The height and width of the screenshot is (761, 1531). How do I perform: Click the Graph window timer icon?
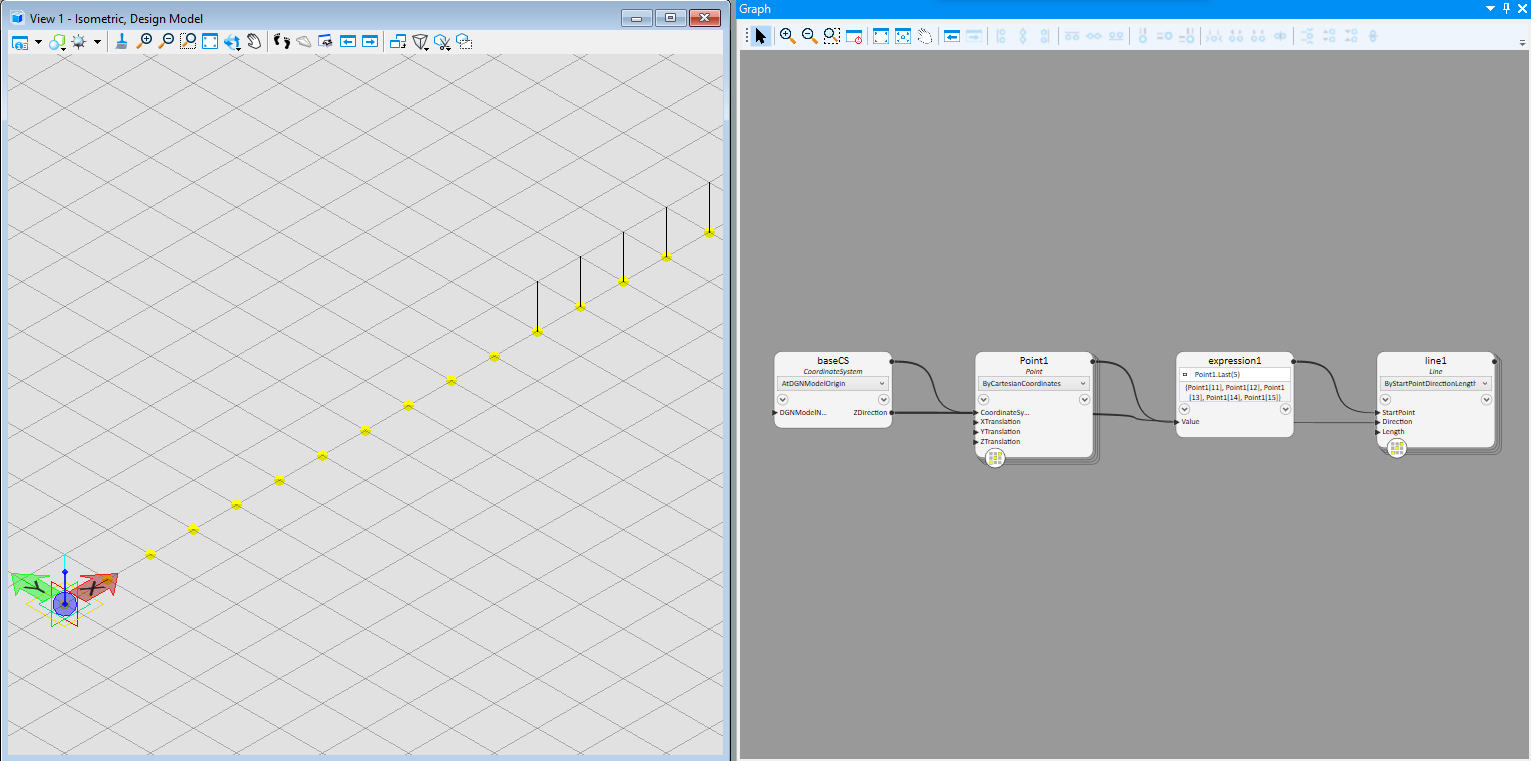click(x=854, y=36)
